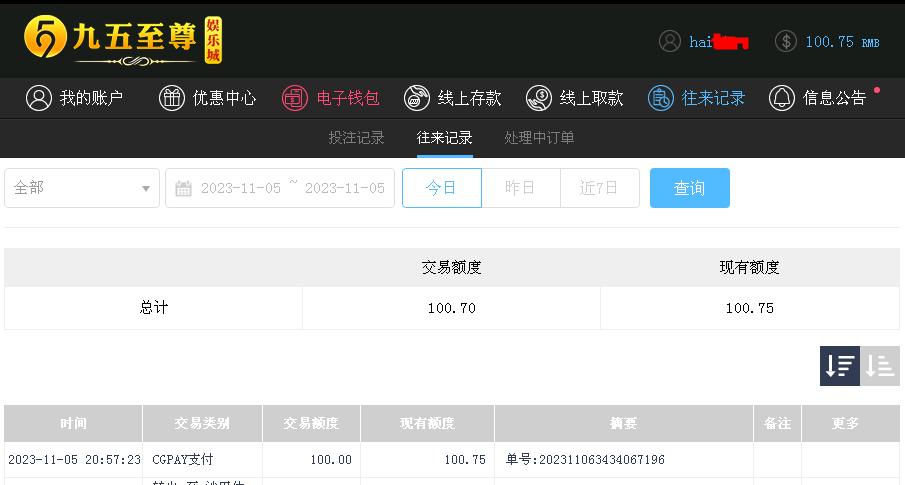Open 线上存款 deposit page
The height and width of the screenshot is (485, 905).
pos(452,98)
